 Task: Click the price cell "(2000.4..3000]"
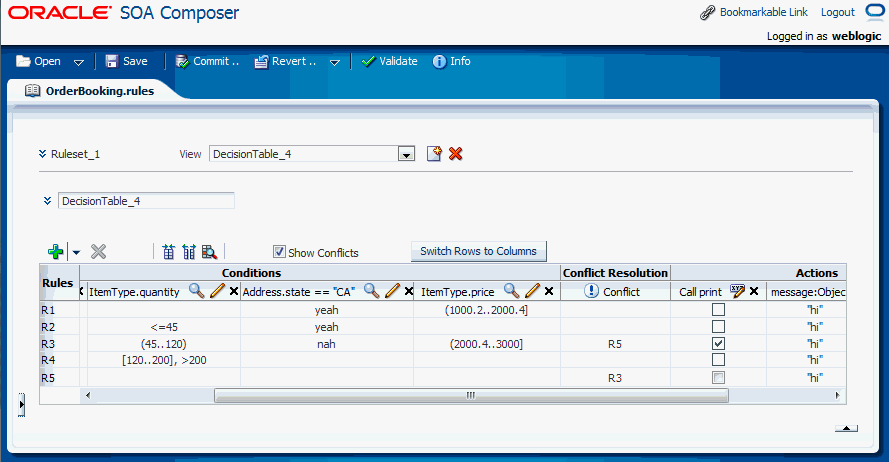click(x=486, y=344)
